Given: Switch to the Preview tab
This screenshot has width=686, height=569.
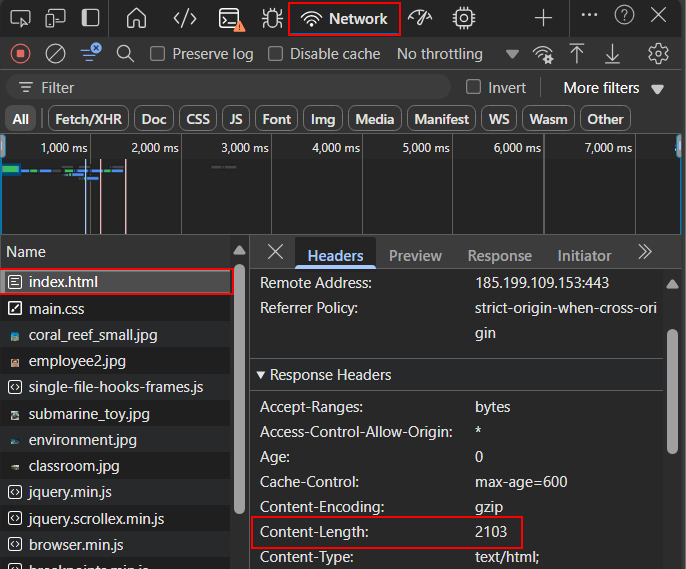Looking at the screenshot, I should tap(415, 255).
